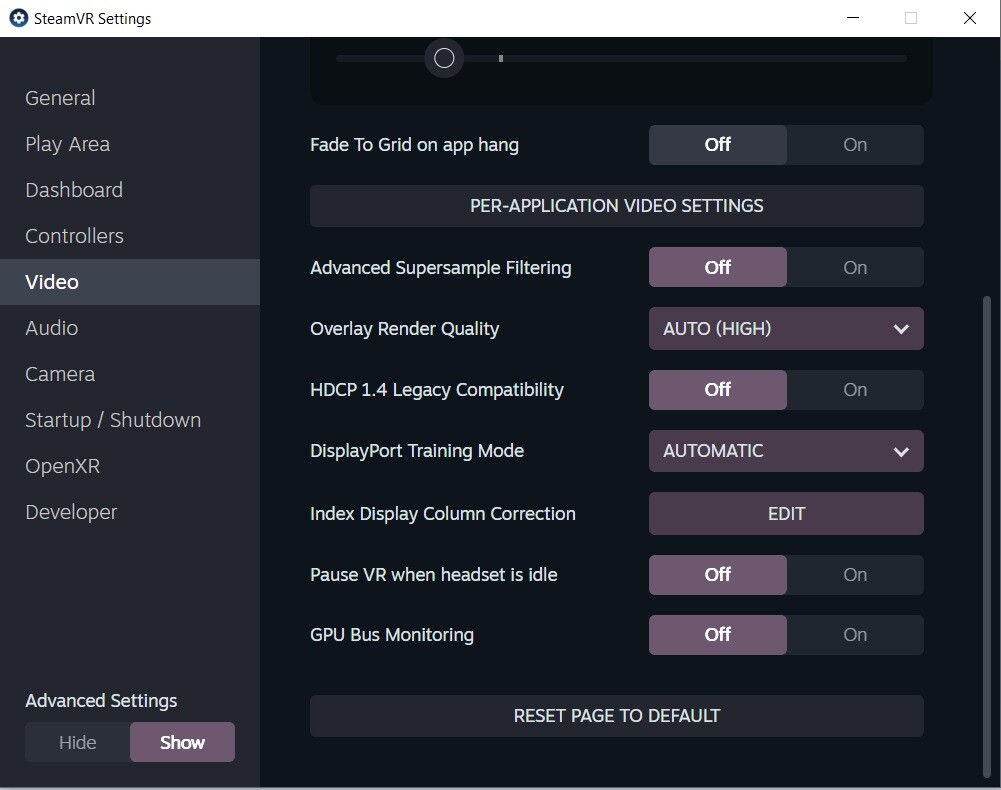Viewport: 1001px width, 790px height.
Task: Open the General settings page
Action: pyautogui.click(x=130, y=98)
